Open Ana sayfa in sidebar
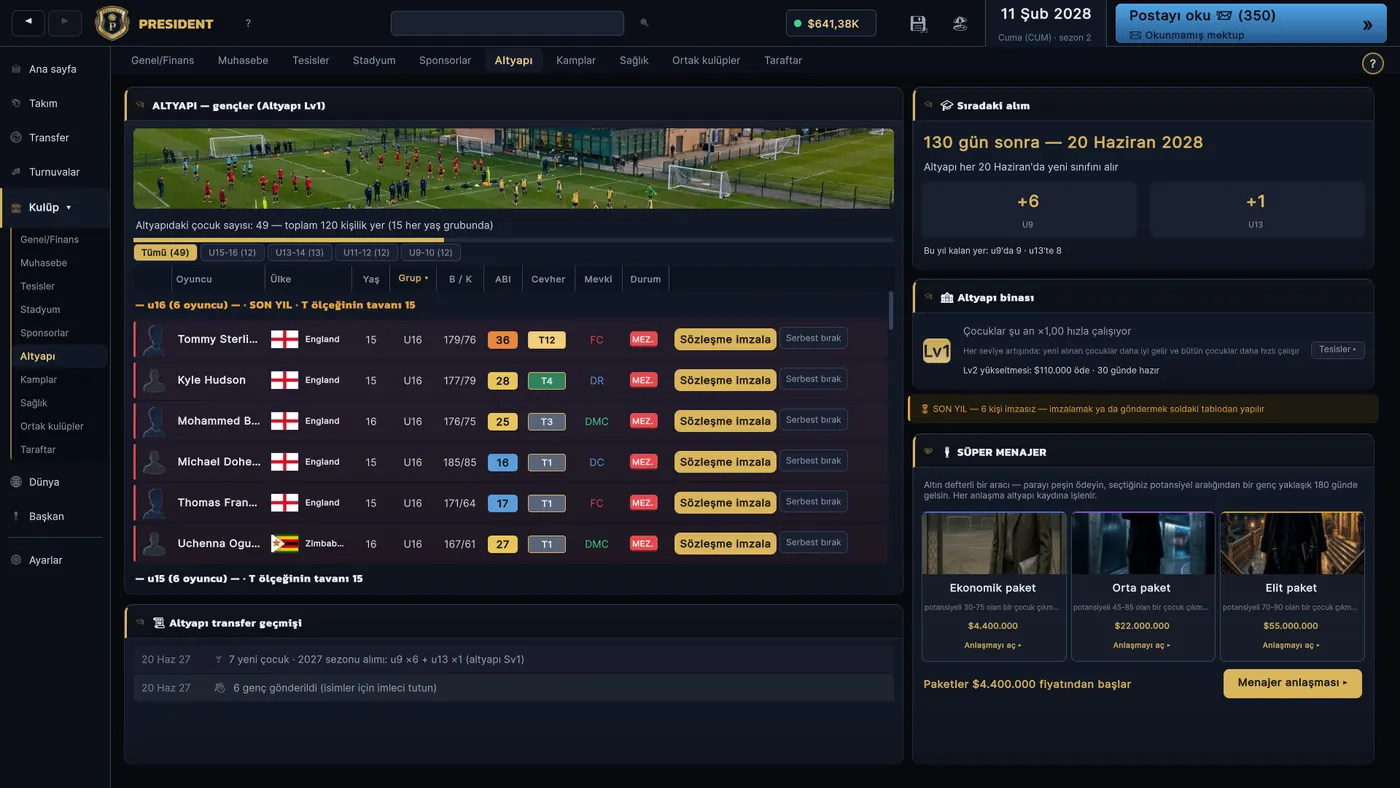The image size is (1400, 788). point(52,69)
